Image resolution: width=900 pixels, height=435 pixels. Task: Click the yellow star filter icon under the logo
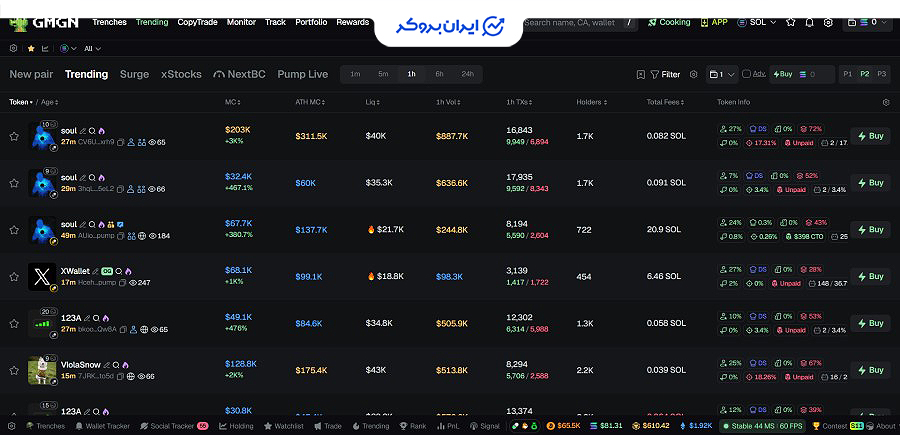click(31, 49)
